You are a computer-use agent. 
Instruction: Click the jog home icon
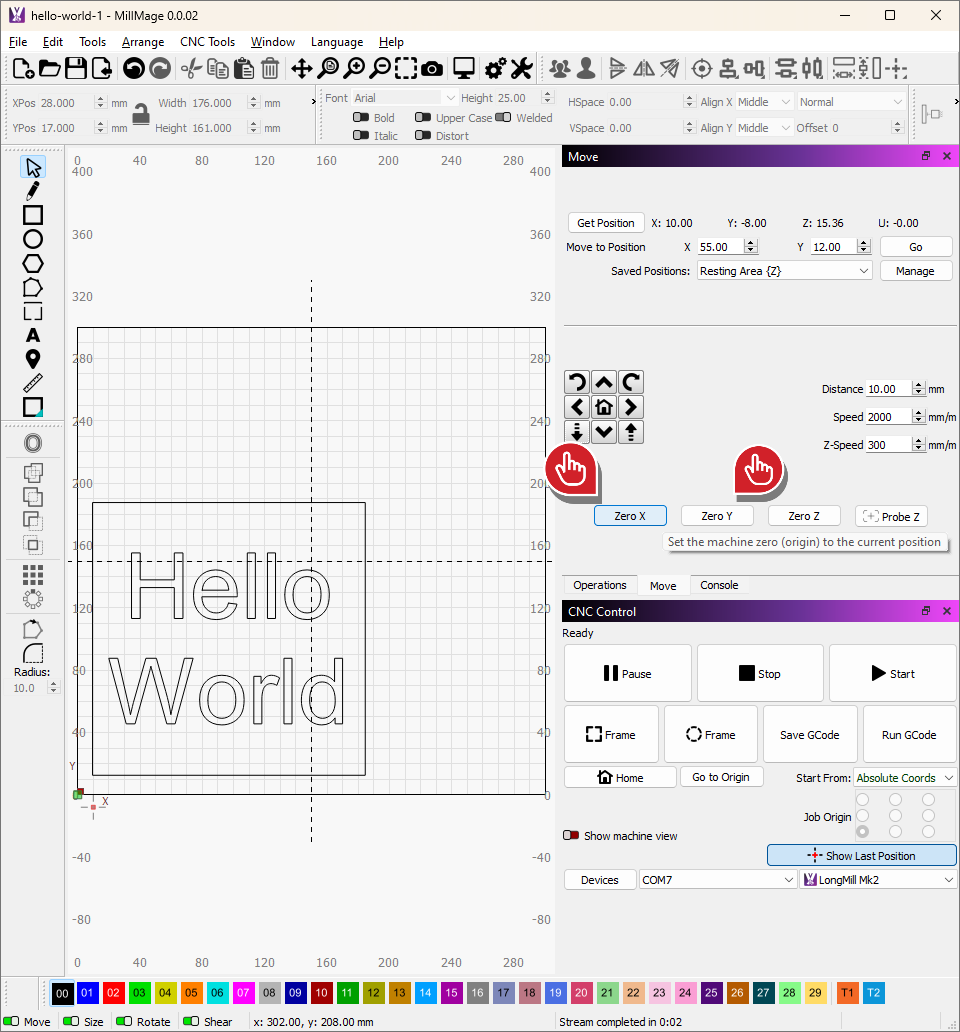pyautogui.click(x=604, y=407)
